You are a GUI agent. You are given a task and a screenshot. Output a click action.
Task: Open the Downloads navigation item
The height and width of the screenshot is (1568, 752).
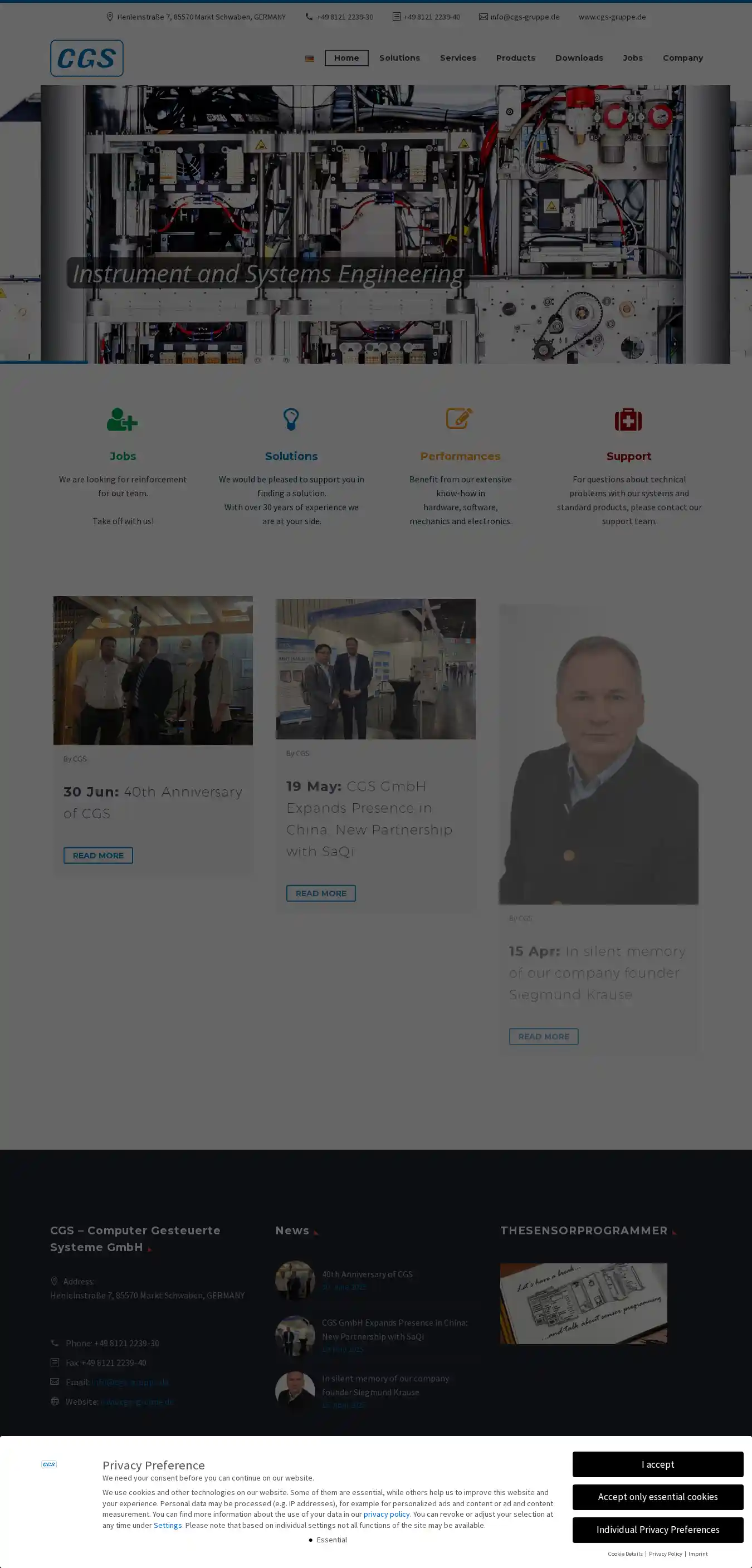[579, 58]
